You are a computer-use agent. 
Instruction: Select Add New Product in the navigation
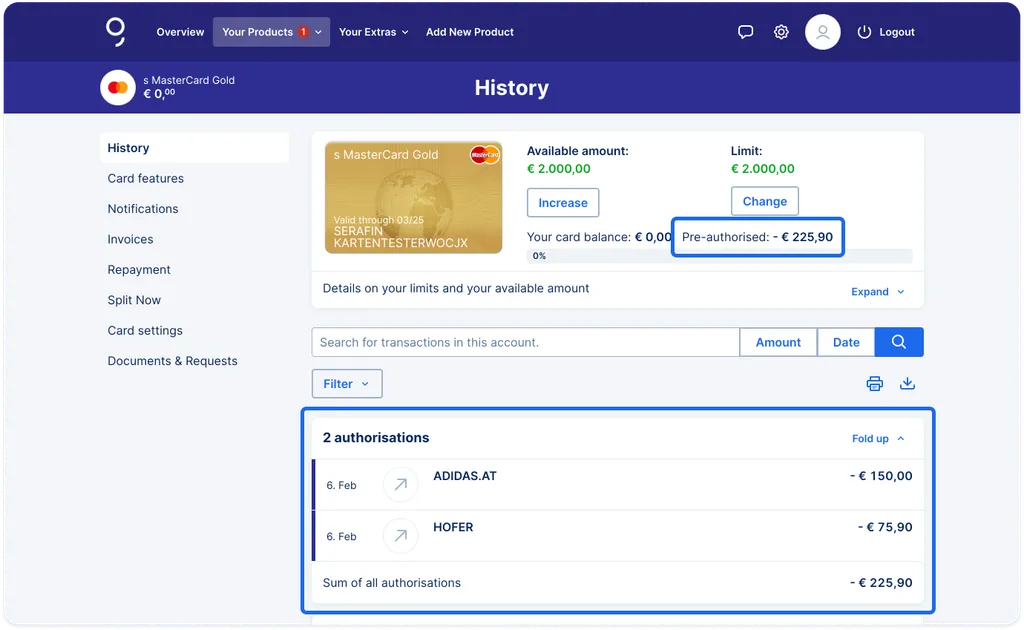[x=470, y=32]
